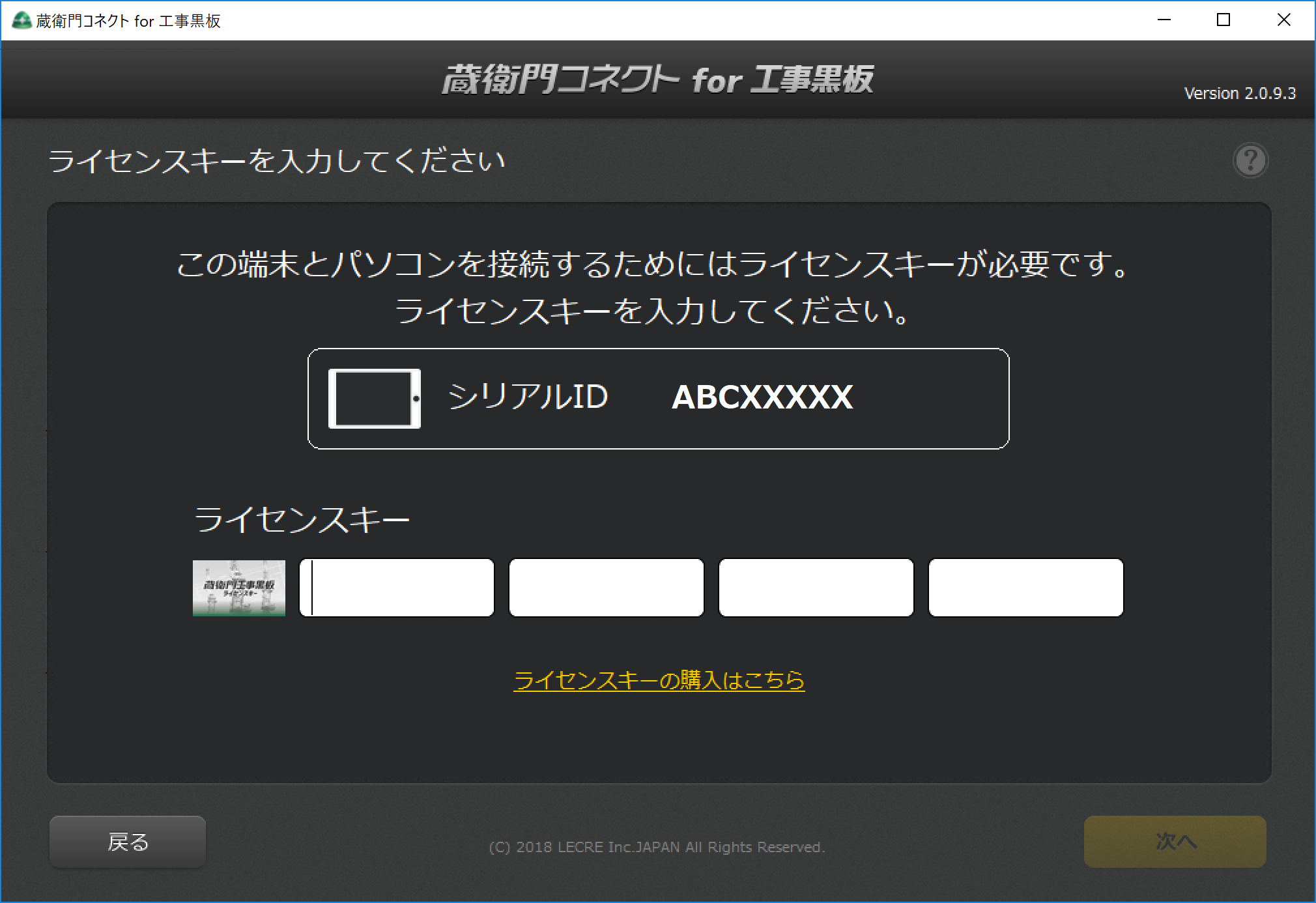Click the serial ID value ABCXXXXX
Image resolution: width=1316 pixels, height=903 pixels.
click(762, 397)
